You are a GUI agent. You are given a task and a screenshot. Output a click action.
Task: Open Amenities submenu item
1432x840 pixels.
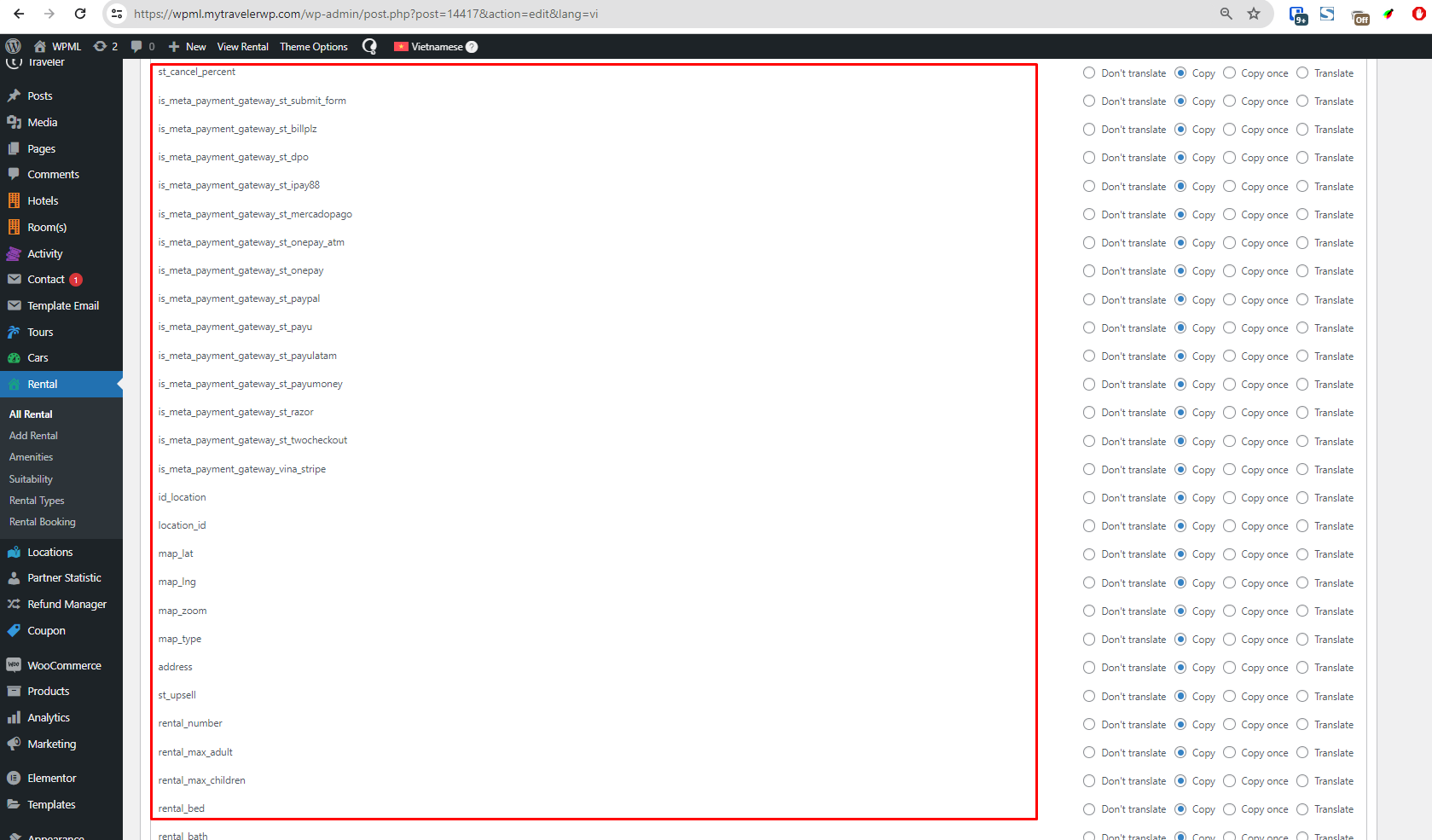coord(31,458)
